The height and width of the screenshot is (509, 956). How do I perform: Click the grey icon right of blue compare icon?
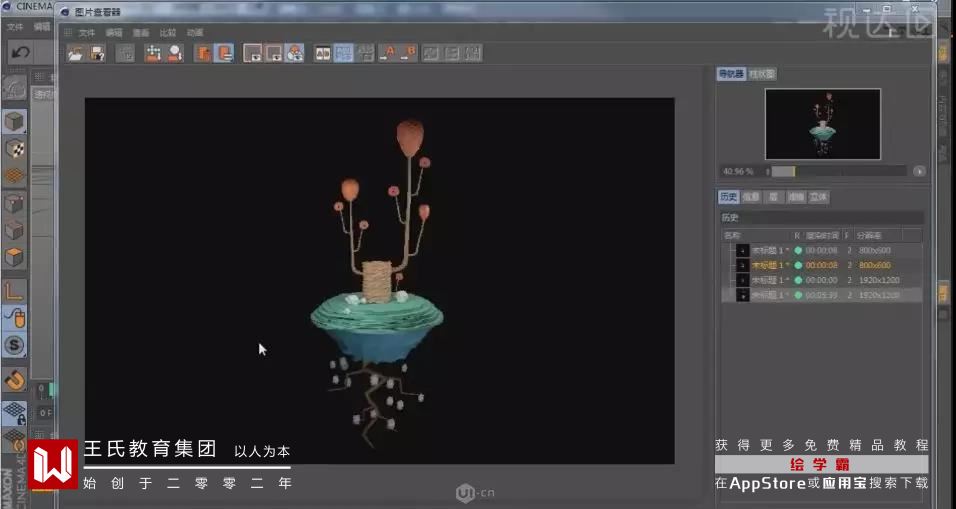[366, 54]
